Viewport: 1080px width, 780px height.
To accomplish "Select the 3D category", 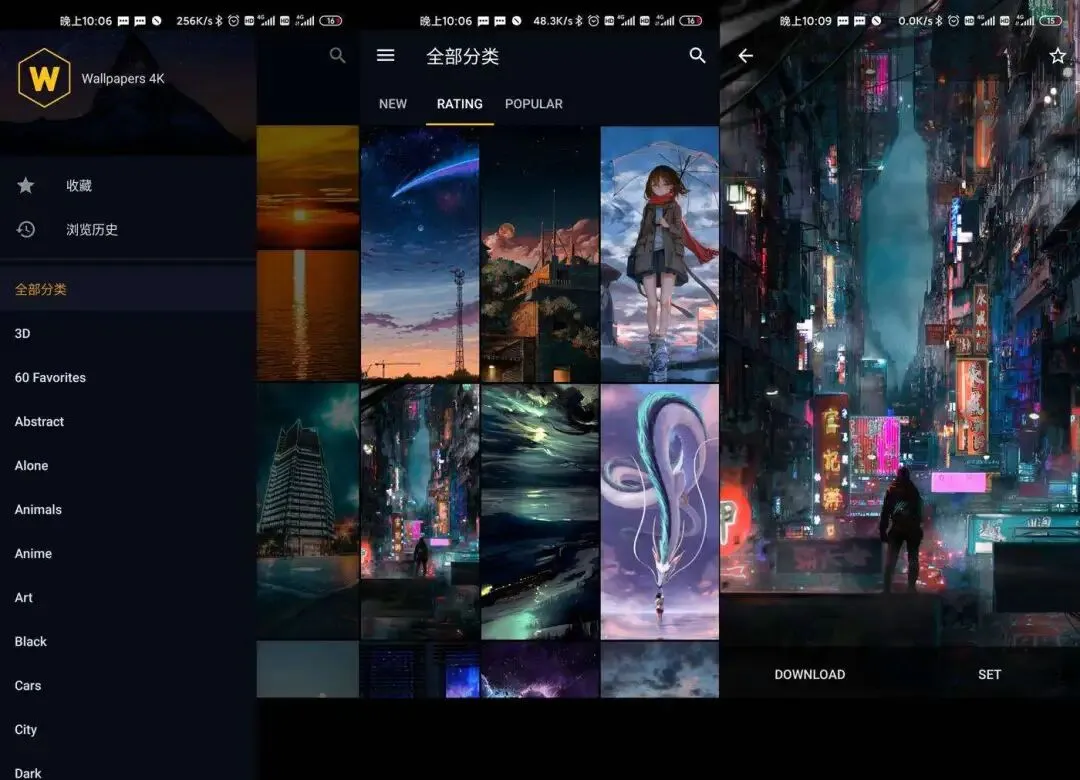I will pos(128,333).
